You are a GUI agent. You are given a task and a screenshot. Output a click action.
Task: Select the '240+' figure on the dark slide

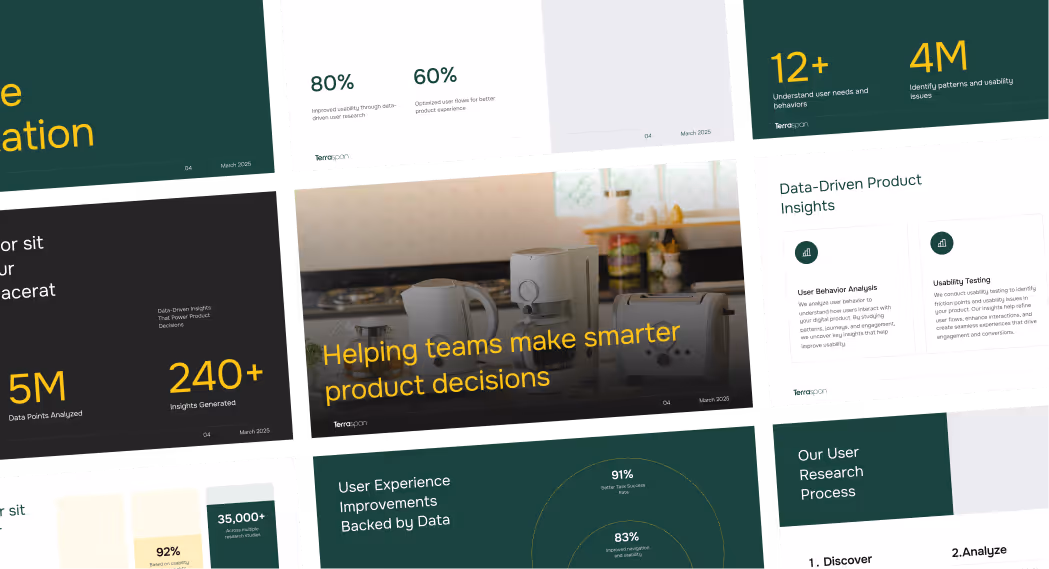pyautogui.click(x=216, y=376)
